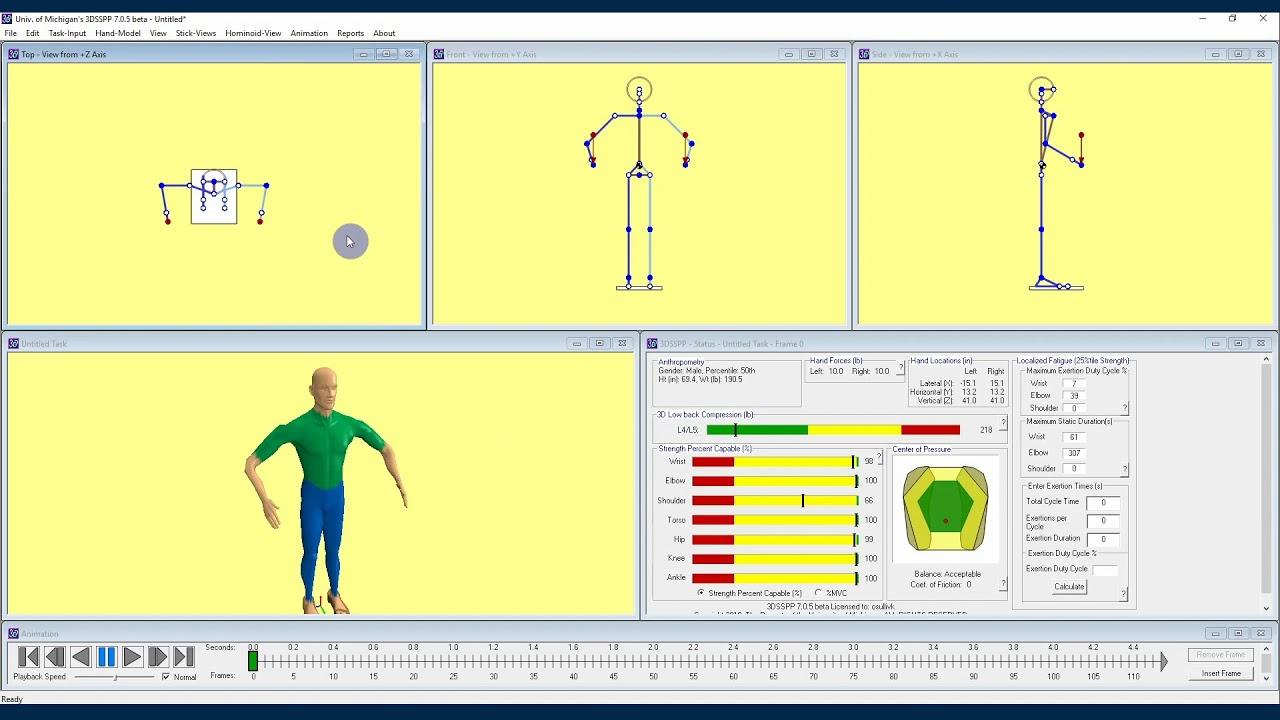
Task: Open the File menu
Action: coord(11,33)
